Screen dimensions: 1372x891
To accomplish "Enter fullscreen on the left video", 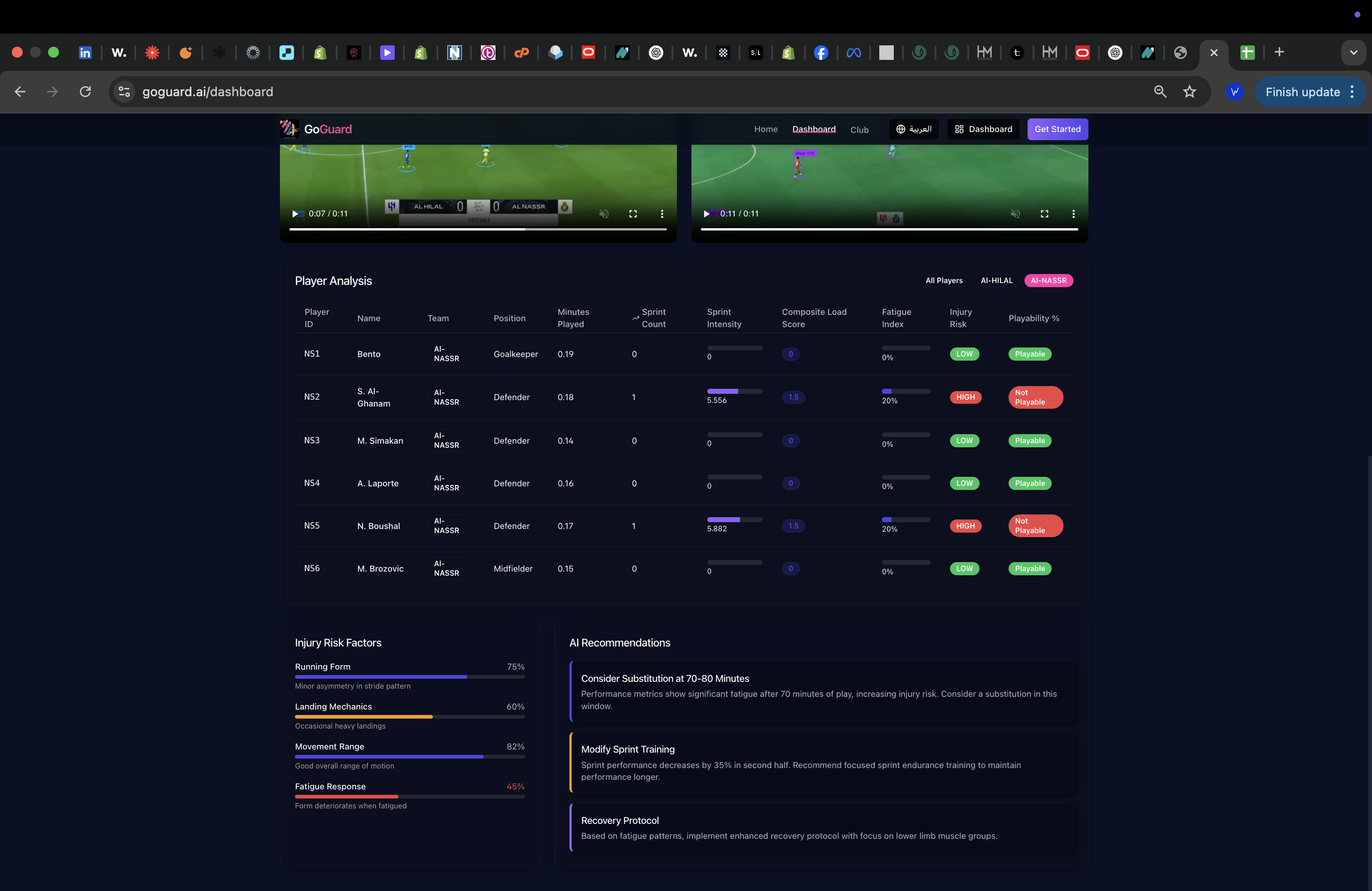I will pos(632,214).
